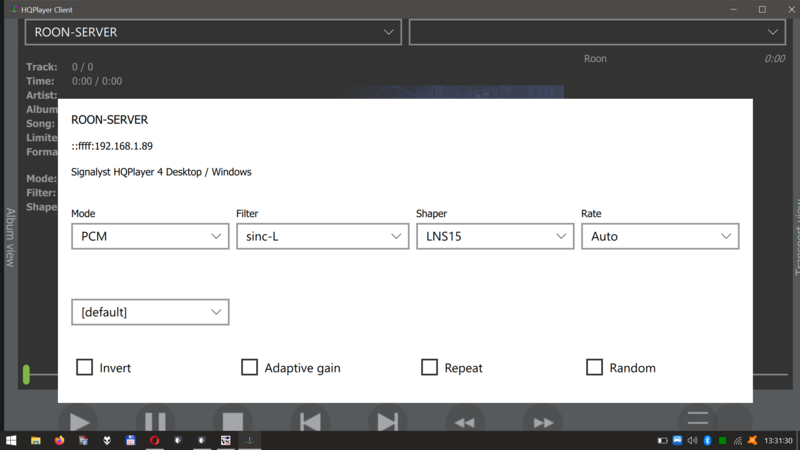Open the system clock showing 13:31:30

click(x=779, y=441)
